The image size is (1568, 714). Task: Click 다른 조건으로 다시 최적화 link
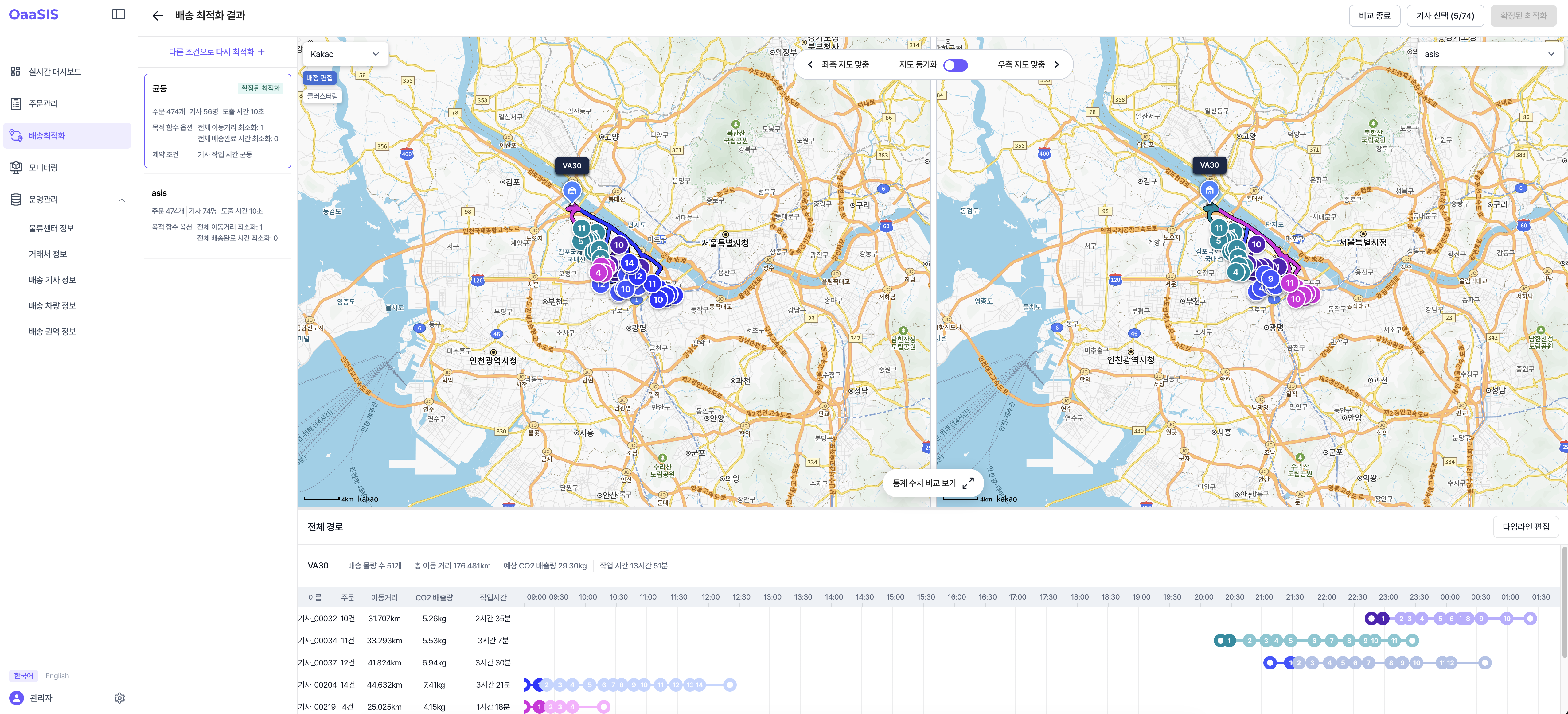coord(217,52)
